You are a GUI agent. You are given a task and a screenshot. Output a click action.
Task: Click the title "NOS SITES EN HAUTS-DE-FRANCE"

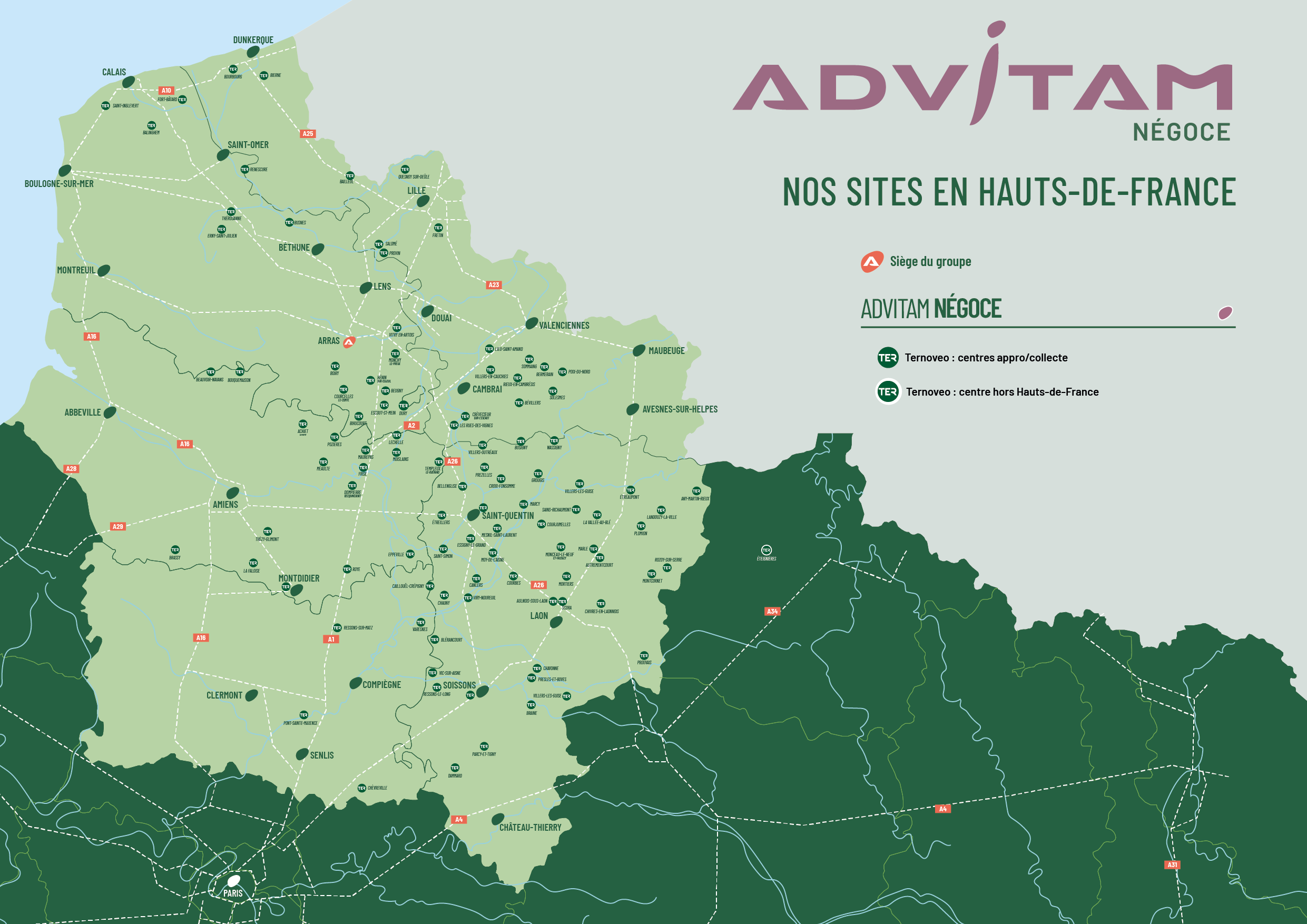(x=1009, y=192)
